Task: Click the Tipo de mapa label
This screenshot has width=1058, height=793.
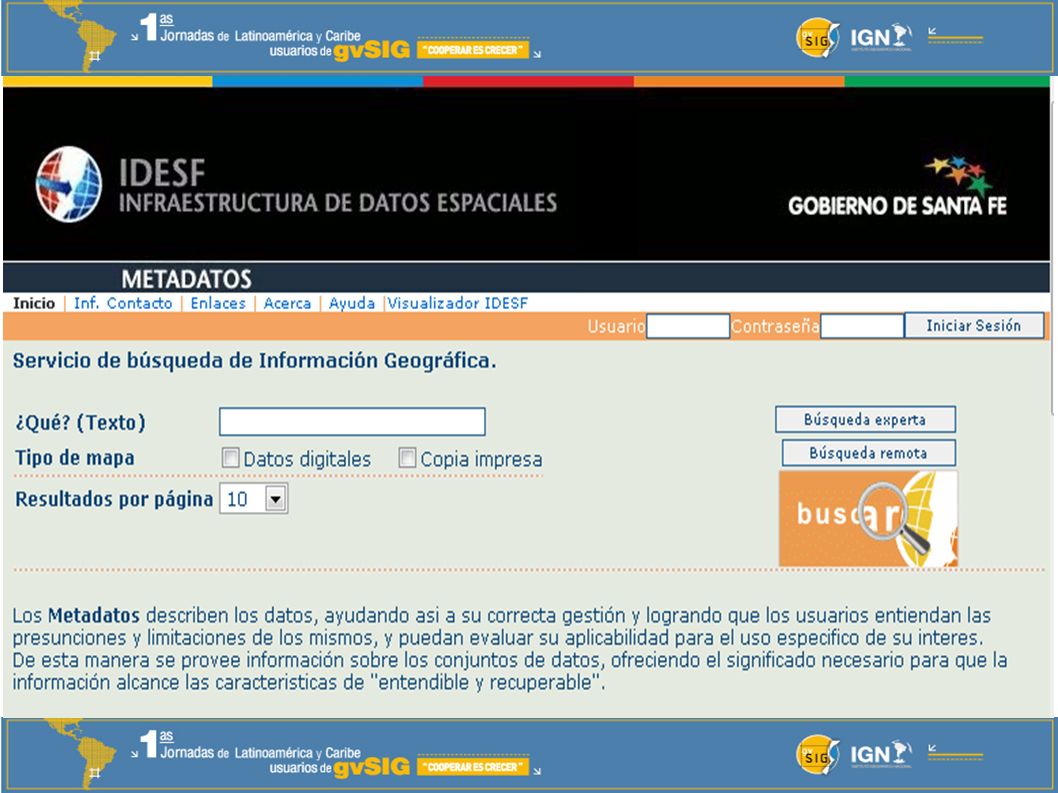Action: pyautogui.click(x=75, y=458)
